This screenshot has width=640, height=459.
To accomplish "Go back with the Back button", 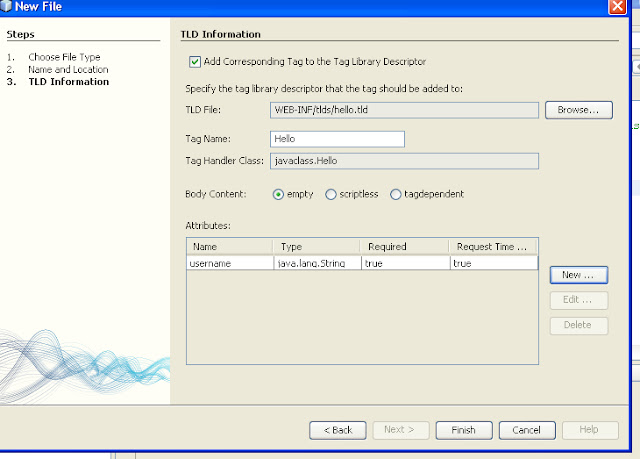I will [x=338, y=430].
